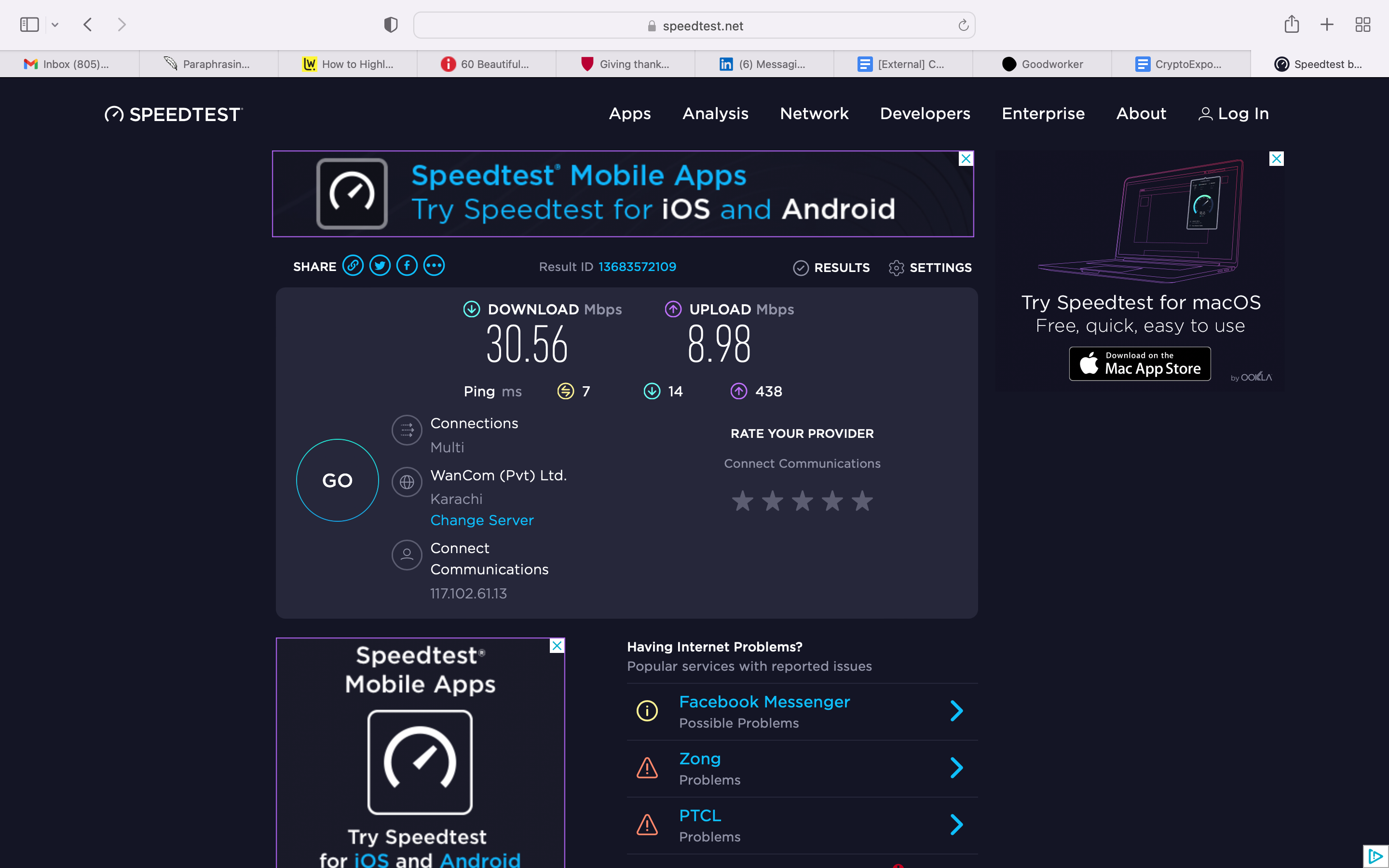Click the idle ping latency icon
Screen dimensions: 1389x868
click(x=565, y=392)
